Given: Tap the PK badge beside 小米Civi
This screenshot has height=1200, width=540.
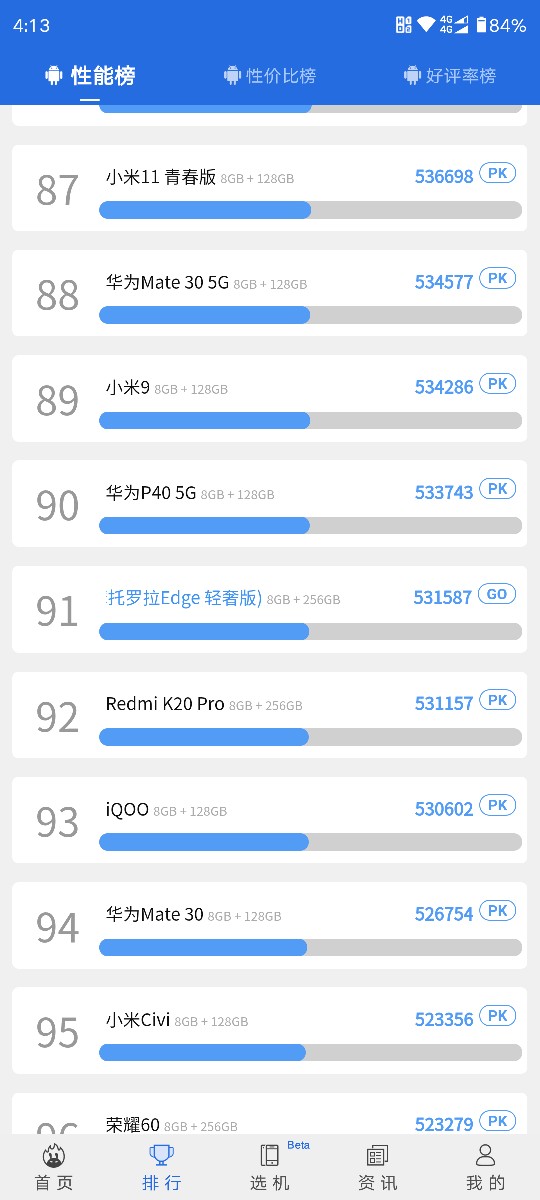Looking at the screenshot, I should pos(497,1016).
